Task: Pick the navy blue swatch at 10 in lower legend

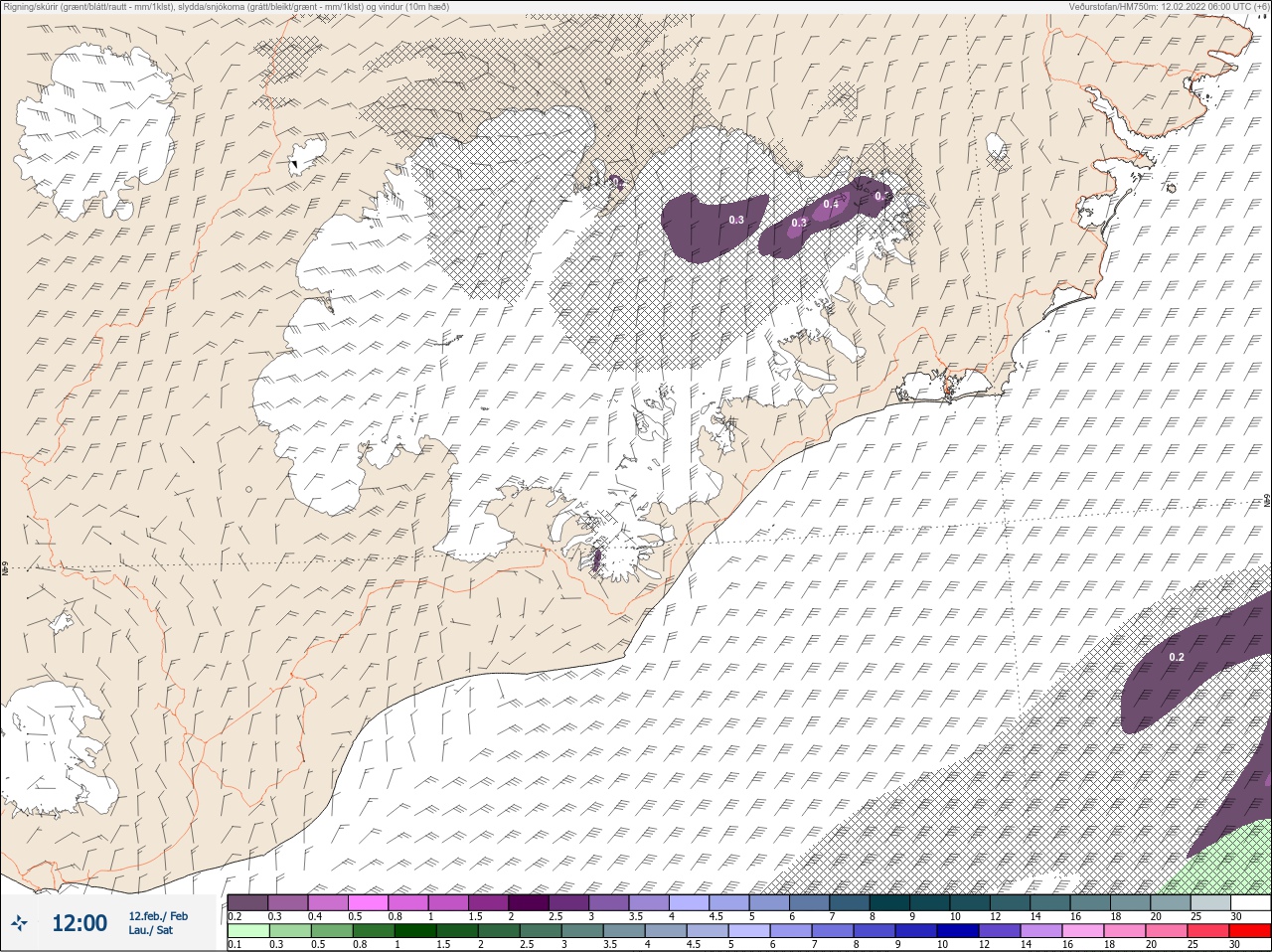Action: 957,931
